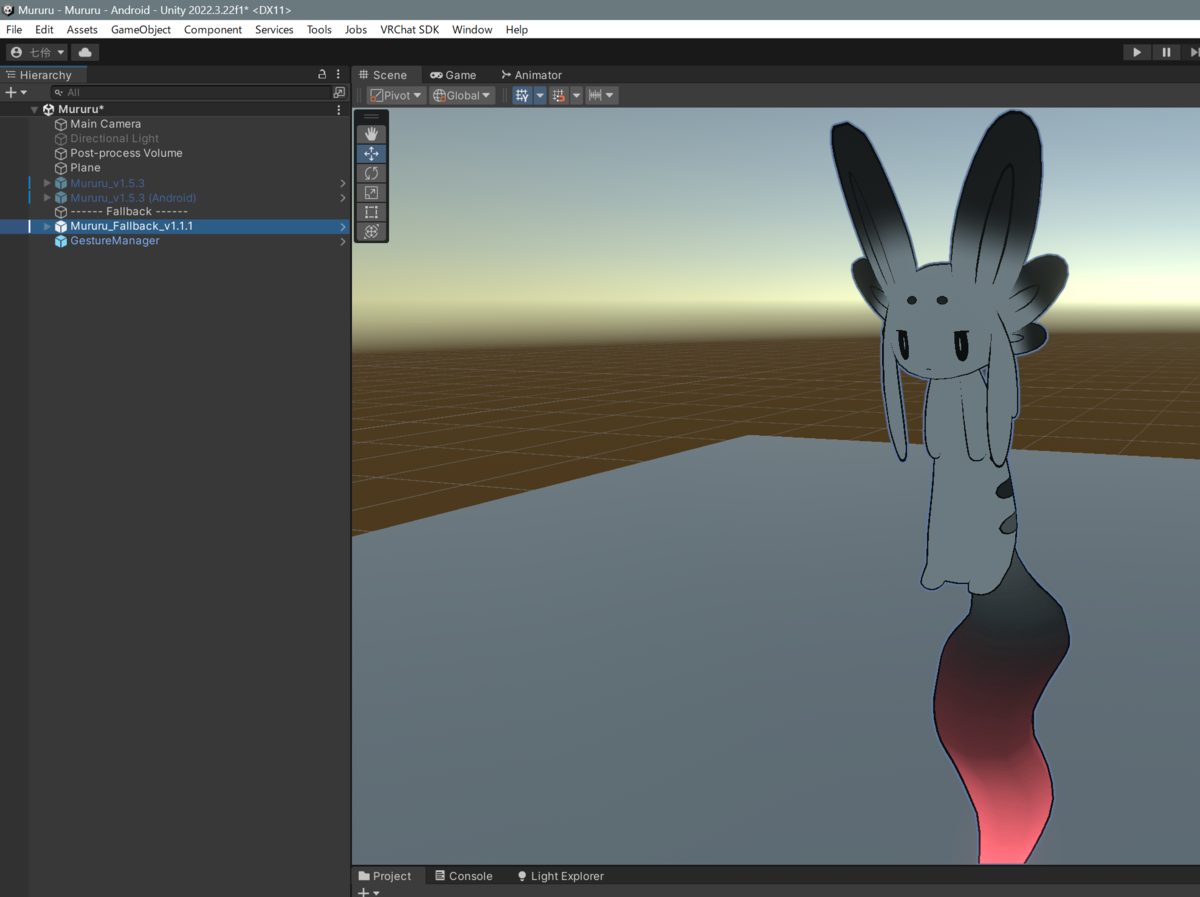Expand the Mururu_v1.5.3 (Android) object

pos(47,198)
